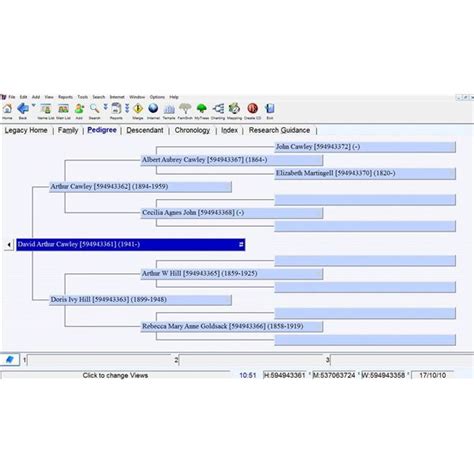Image resolution: width=474 pixels, height=474 pixels.
Task: Open the Reports menu
Action: [x=65, y=97]
